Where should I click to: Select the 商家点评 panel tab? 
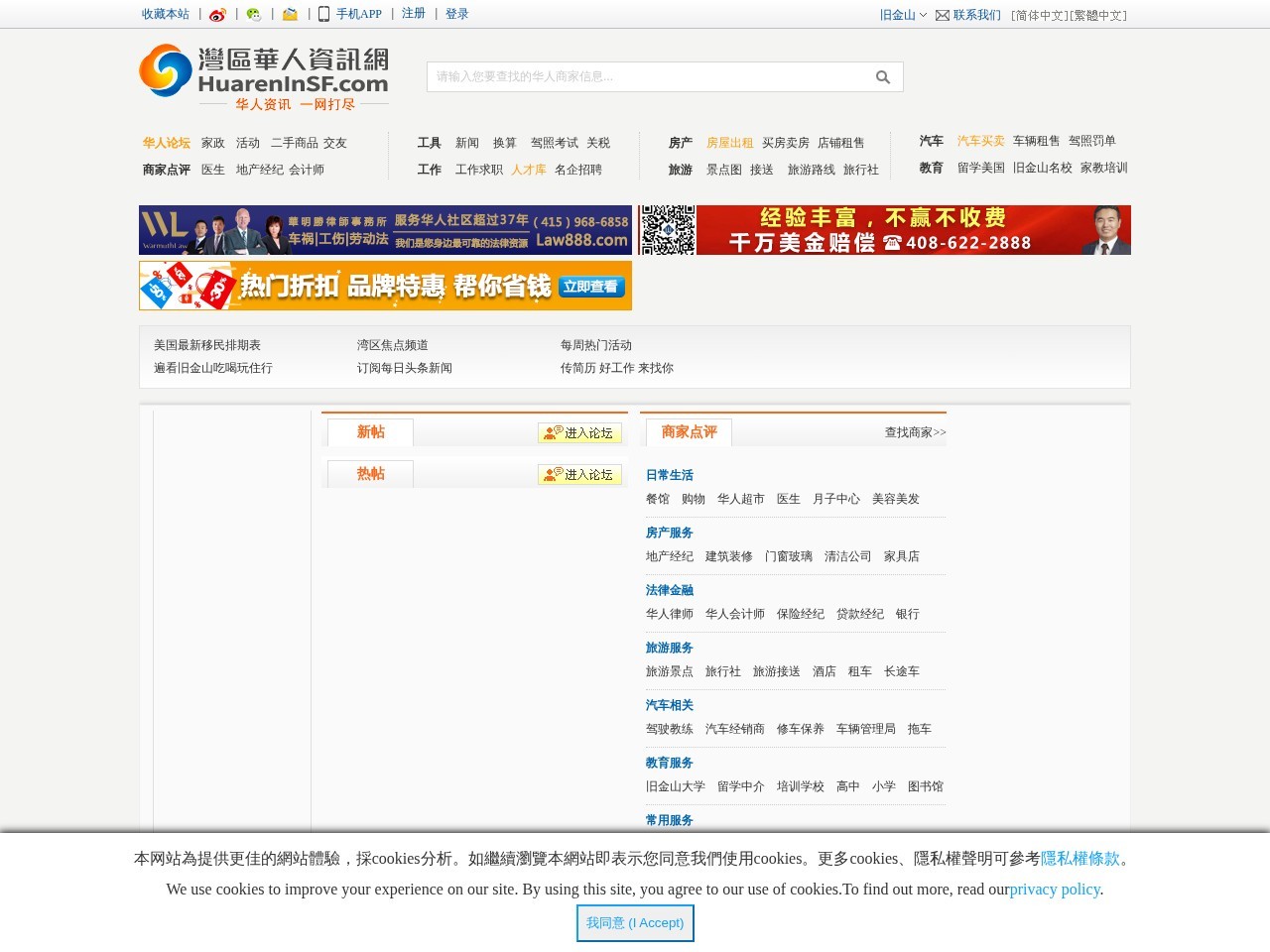coord(690,432)
